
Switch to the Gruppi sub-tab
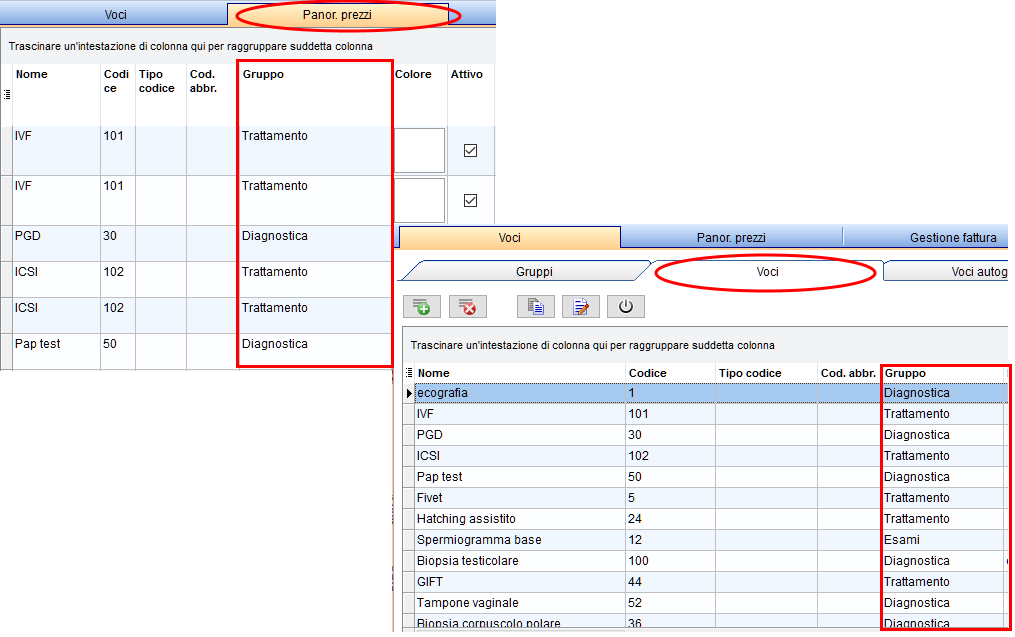pyautogui.click(x=534, y=272)
